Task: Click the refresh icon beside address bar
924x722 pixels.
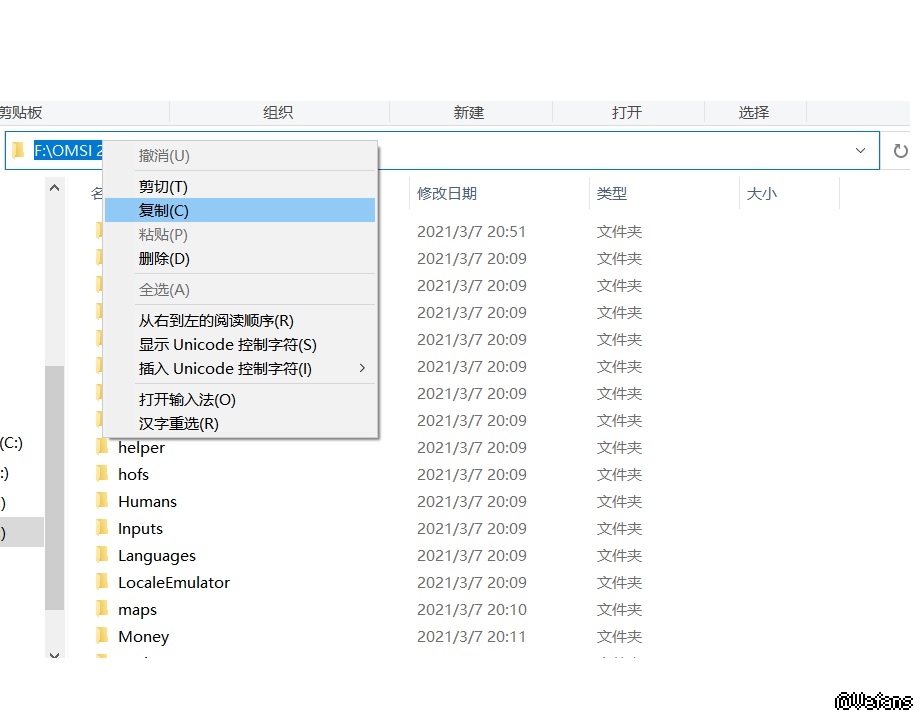Action: tap(900, 151)
